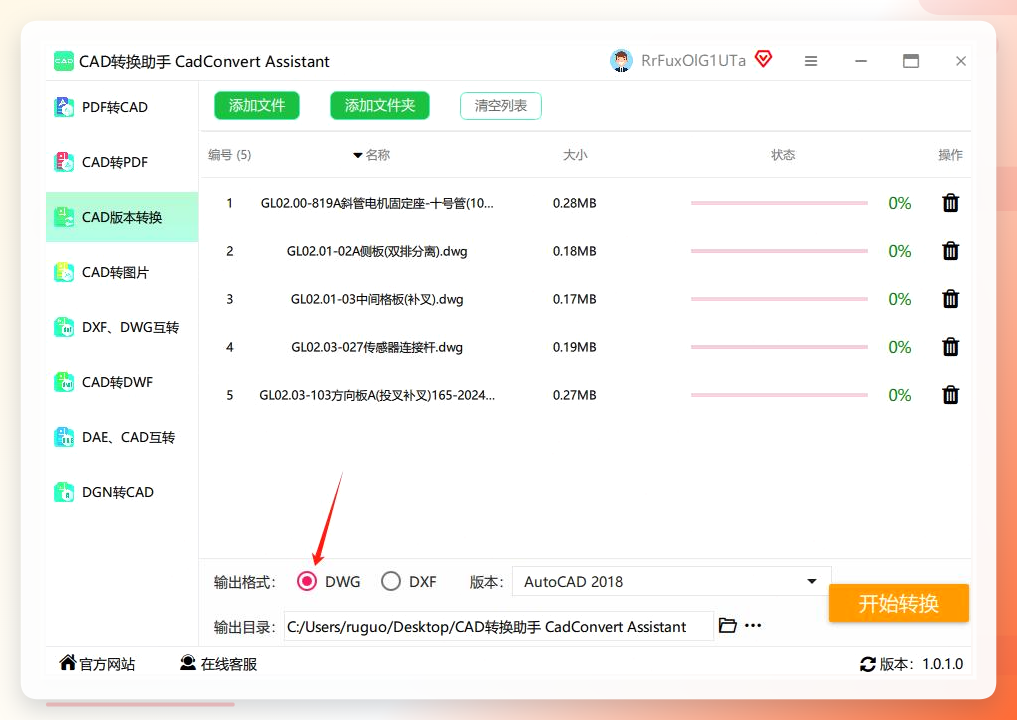The width and height of the screenshot is (1017, 720).
Task: Open the 官方网站 link
Action: pos(97,664)
